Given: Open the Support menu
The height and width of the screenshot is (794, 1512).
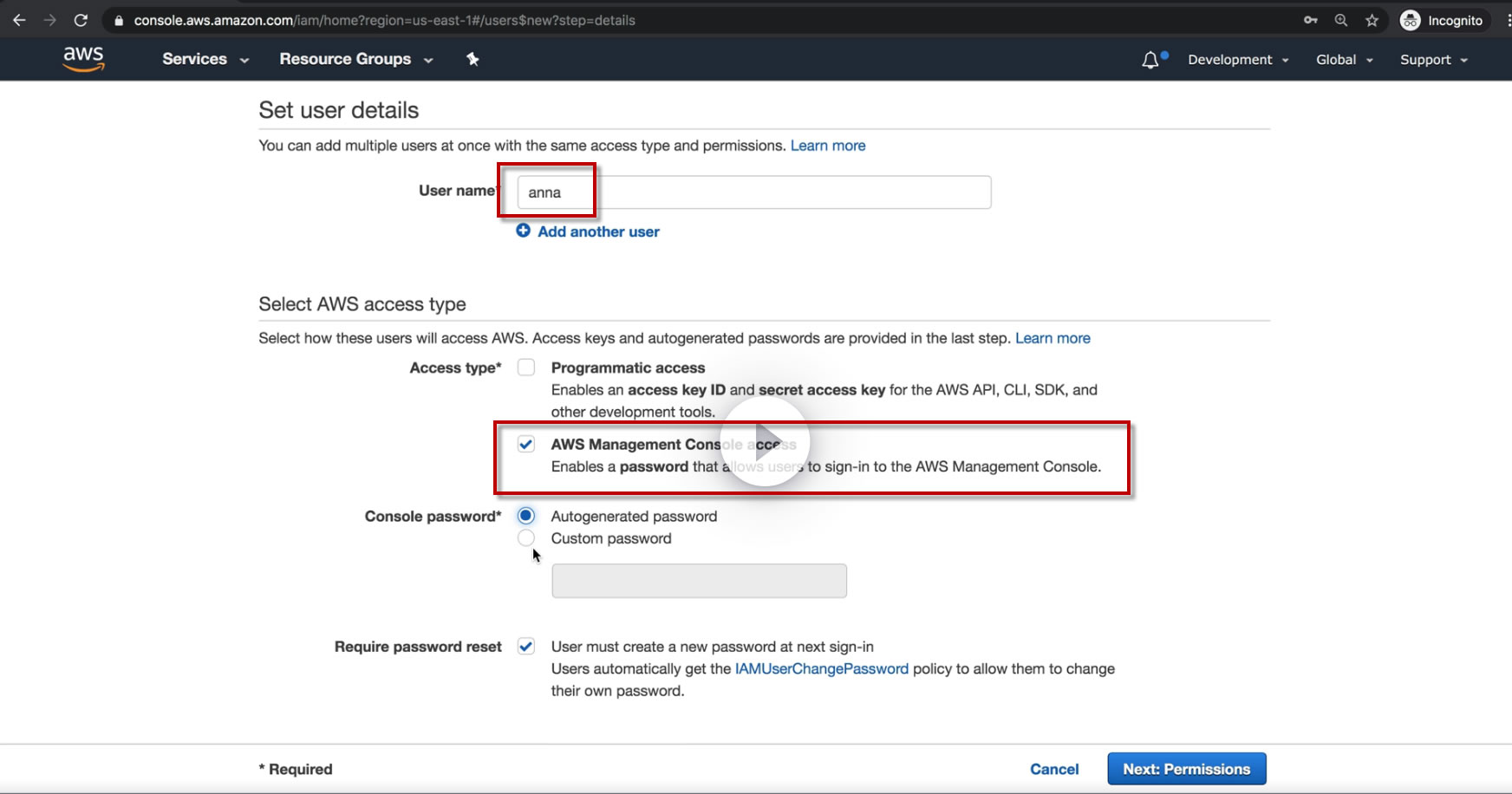Looking at the screenshot, I should click(x=1433, y=60).
